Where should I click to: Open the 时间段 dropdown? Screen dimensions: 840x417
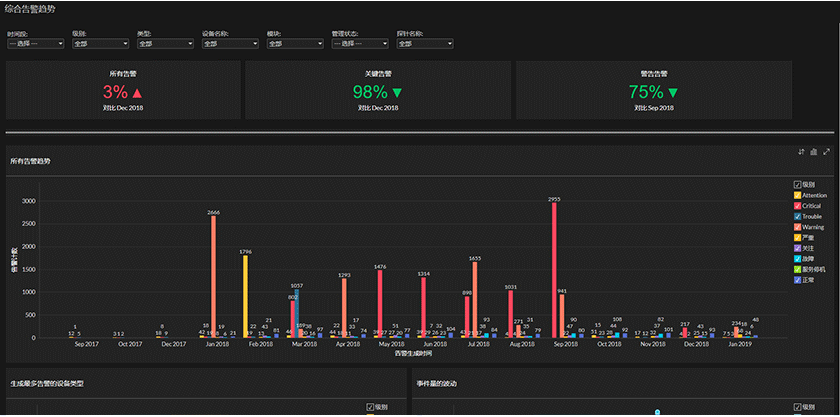point(36,44)
